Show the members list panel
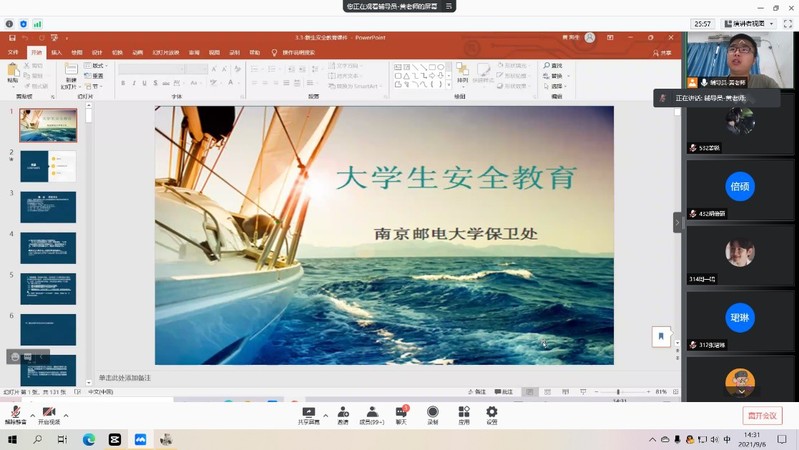The height and width of the screenshot is (450, 799). pyautogui.click(x=372, y=413)
